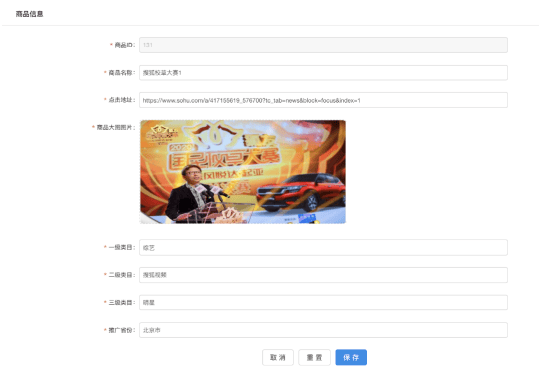The width and height of the screenshot is (539, 376).
Task: Click the 商品信息 section heading
Action: pos(29,14)
